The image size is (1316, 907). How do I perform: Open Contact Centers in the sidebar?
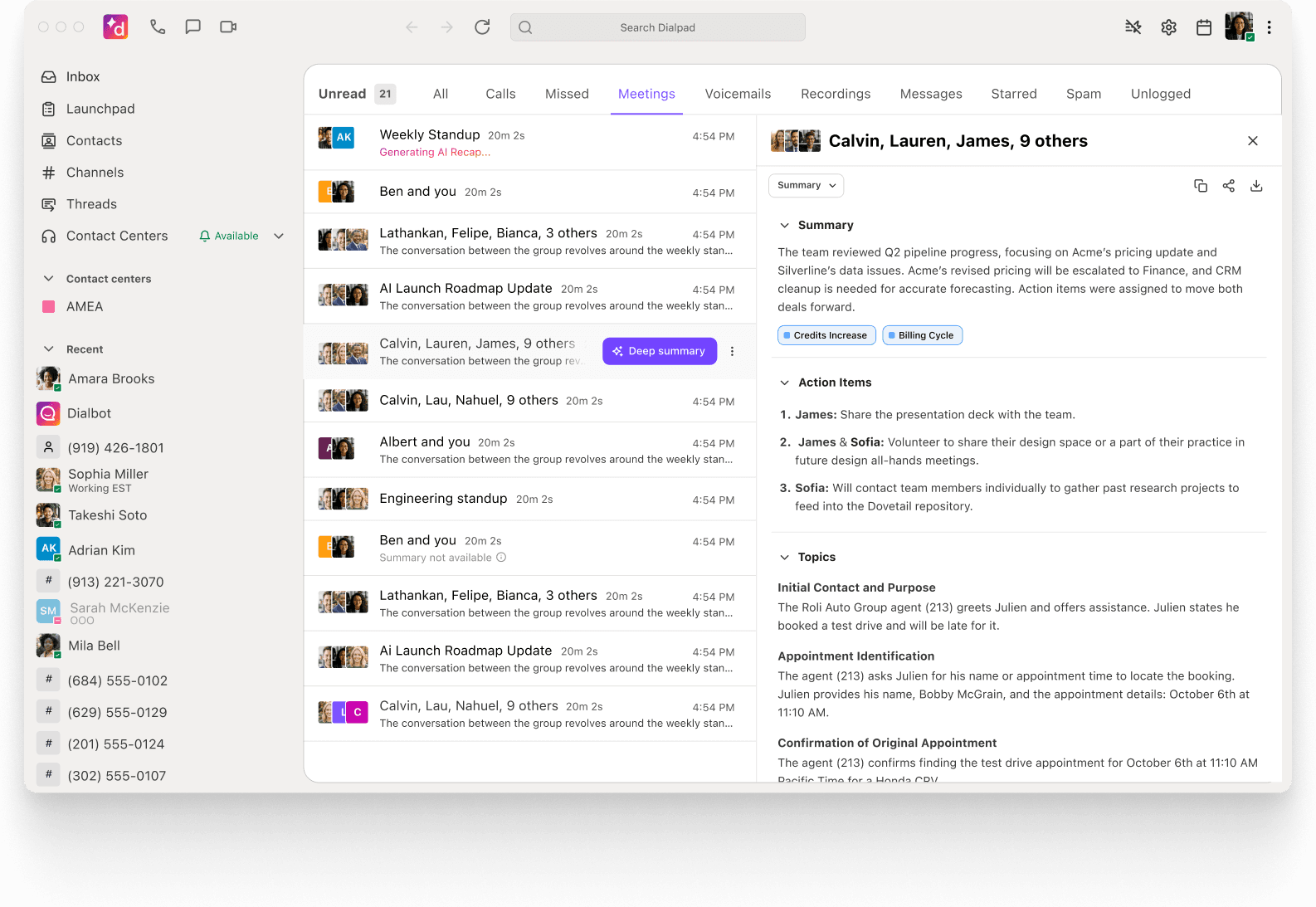click(105, 236)
